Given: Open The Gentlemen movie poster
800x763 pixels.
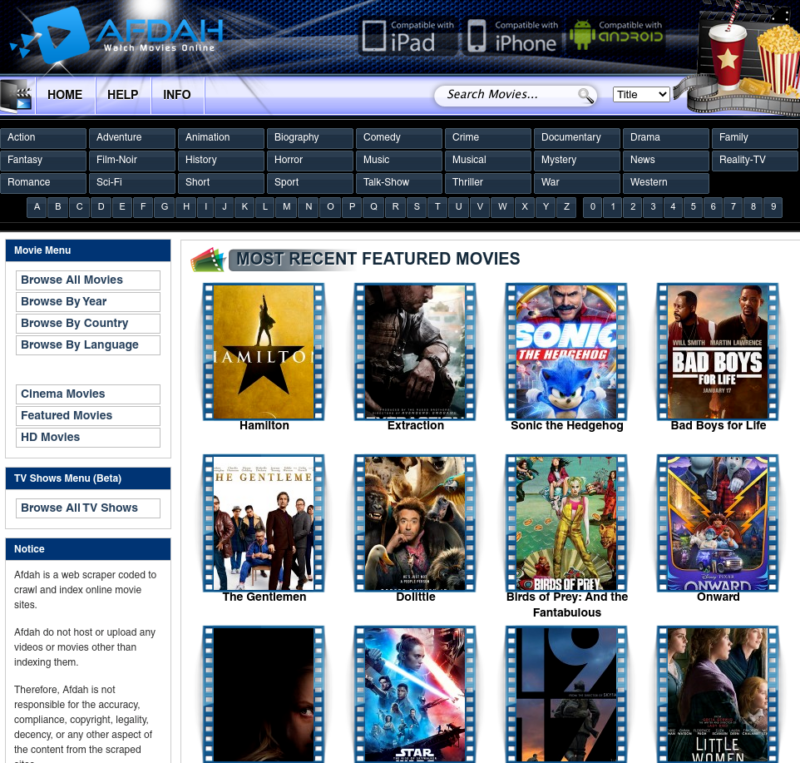Looking at the screenshot, I should click(264, 523).
